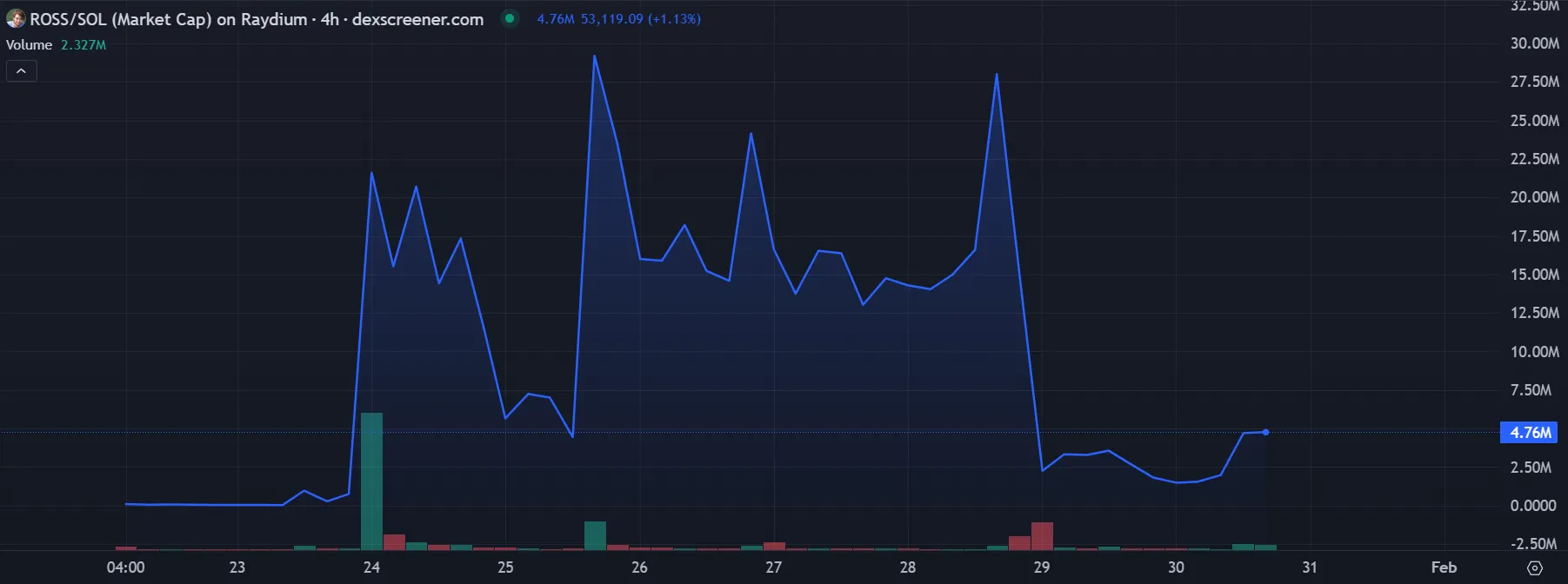Click the green market status dot
The image size is (1568, 584).
(x=510, y=18)
